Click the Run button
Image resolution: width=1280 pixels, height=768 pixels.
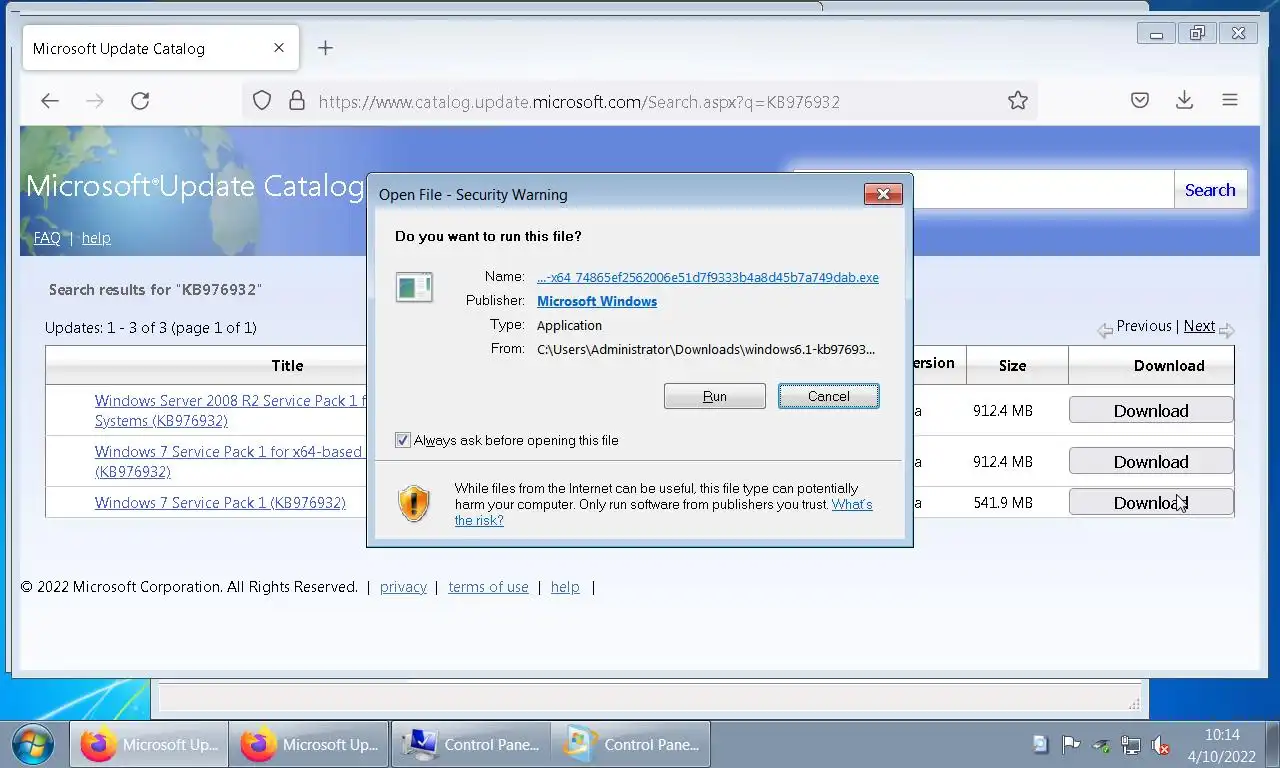click(x=715, y=396)
